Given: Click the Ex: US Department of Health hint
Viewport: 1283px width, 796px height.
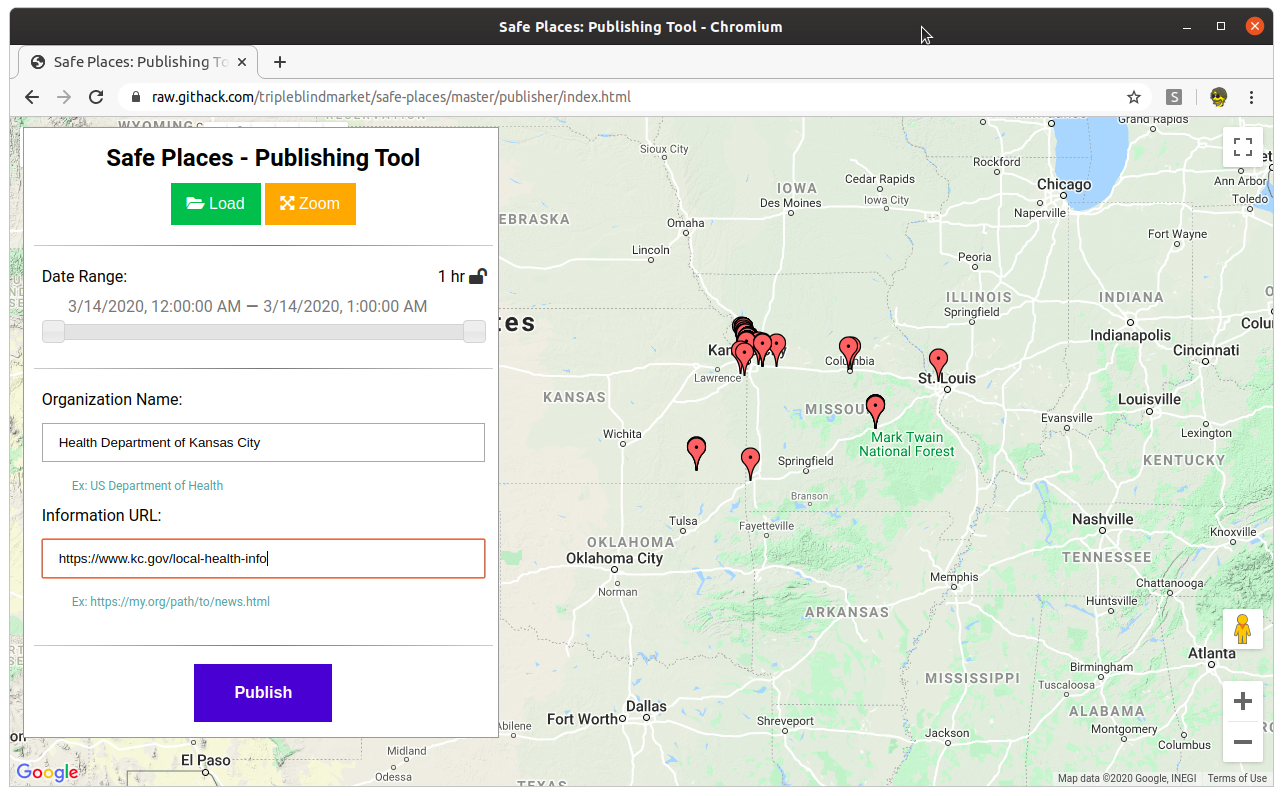Looking at the screenshot, I should pyautogui.click(x=147, y=486).
